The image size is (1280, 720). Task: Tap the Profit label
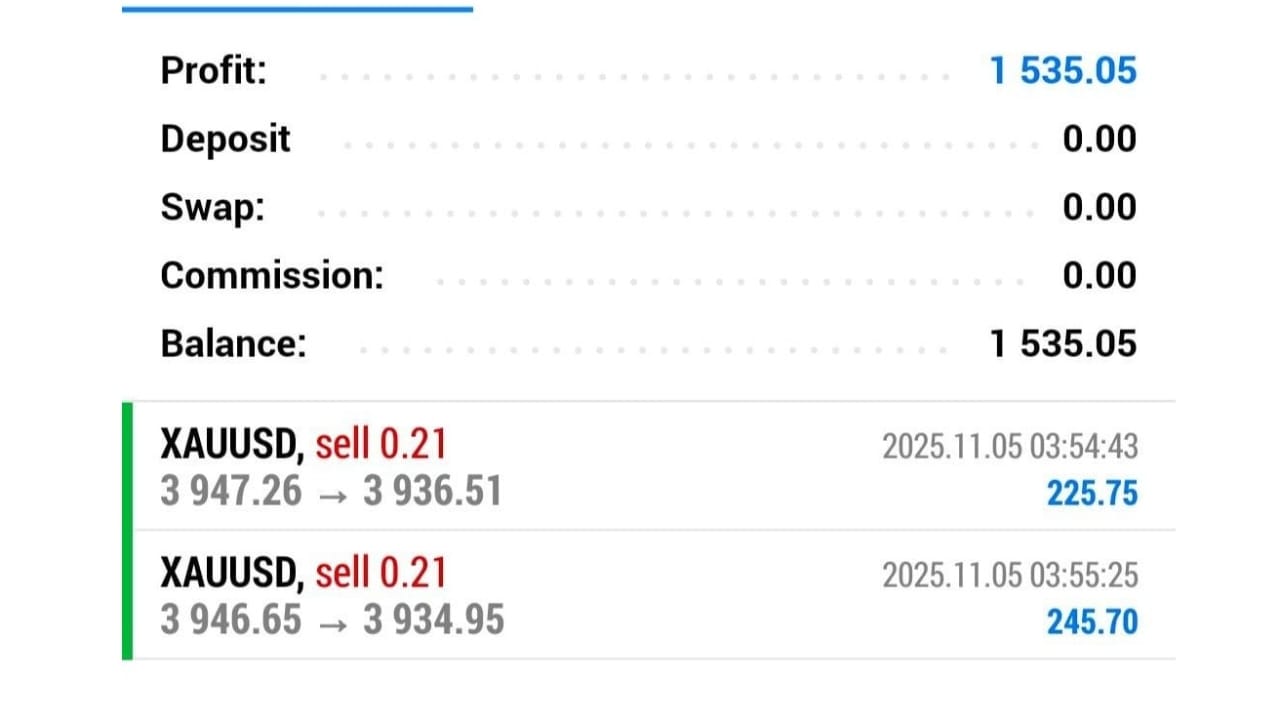point(214,71)
